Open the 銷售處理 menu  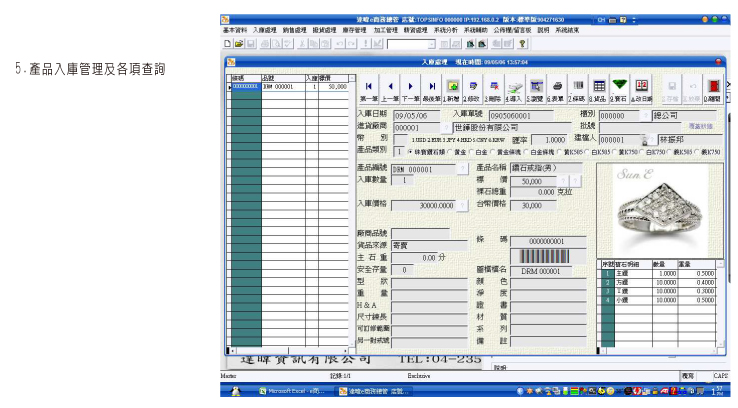295,31
